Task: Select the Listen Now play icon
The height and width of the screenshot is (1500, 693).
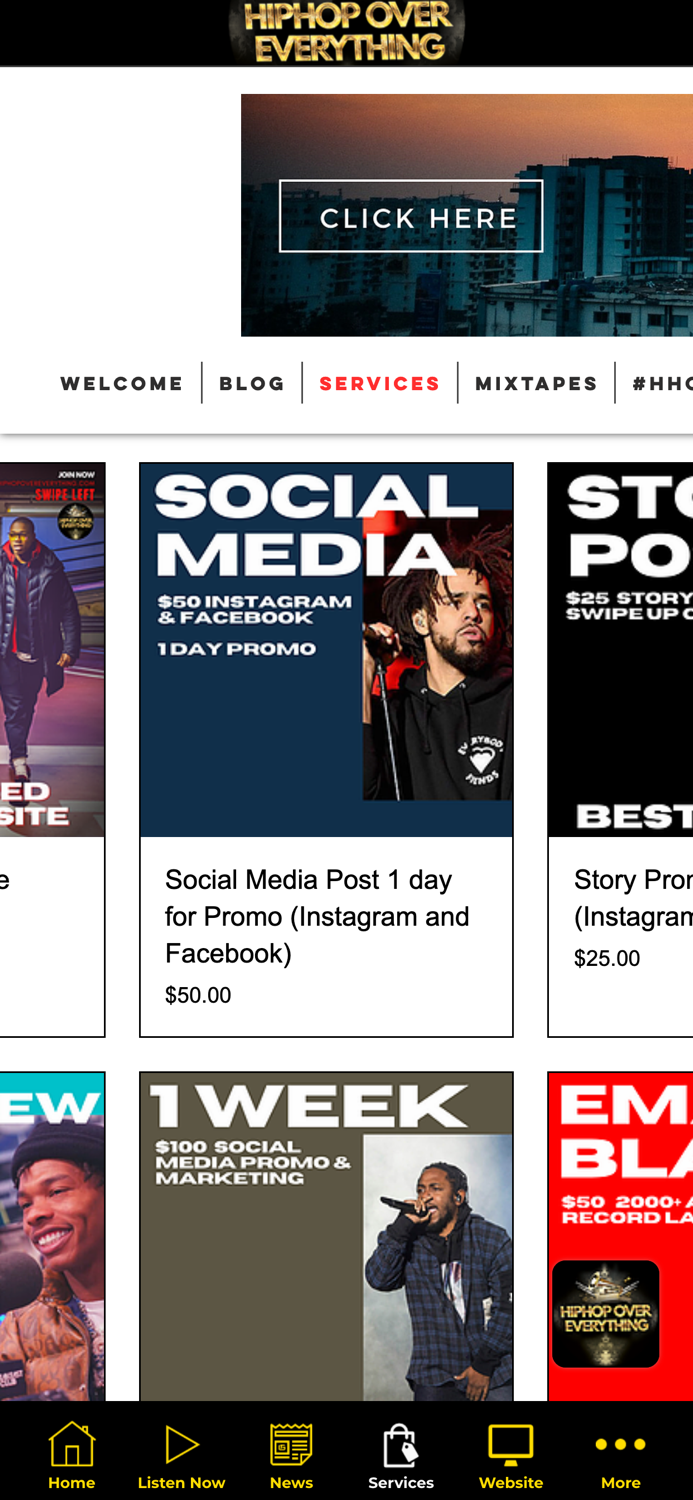Action: click(181, 1443)
